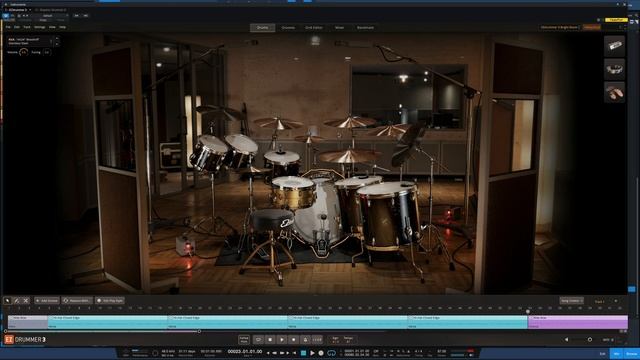Click the timeline playhead marker
Viewport: 640px width, 360px height.
[x=528, y=311]
